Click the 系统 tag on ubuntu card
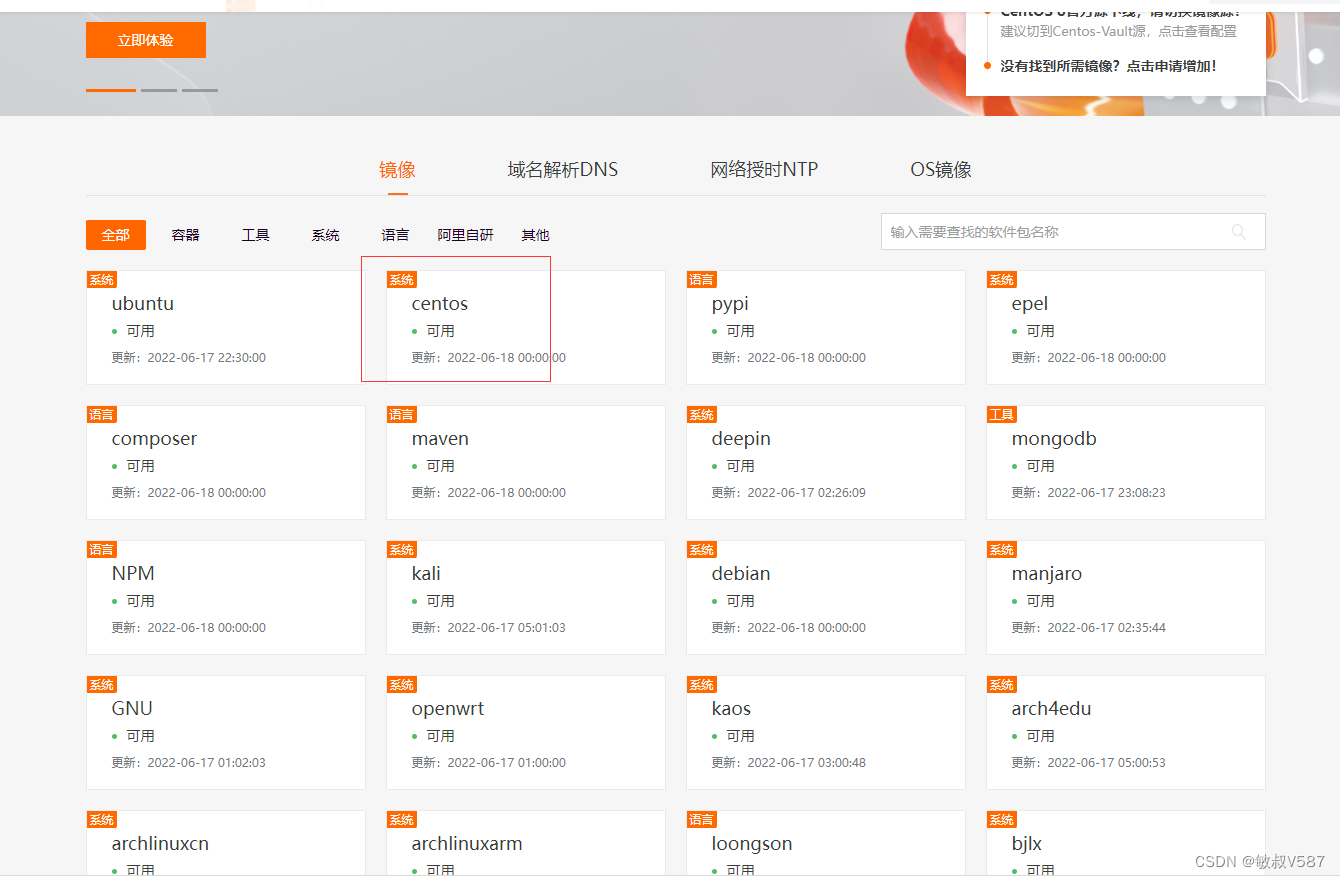The image size is (1340, 879). [x=102, y=280]
